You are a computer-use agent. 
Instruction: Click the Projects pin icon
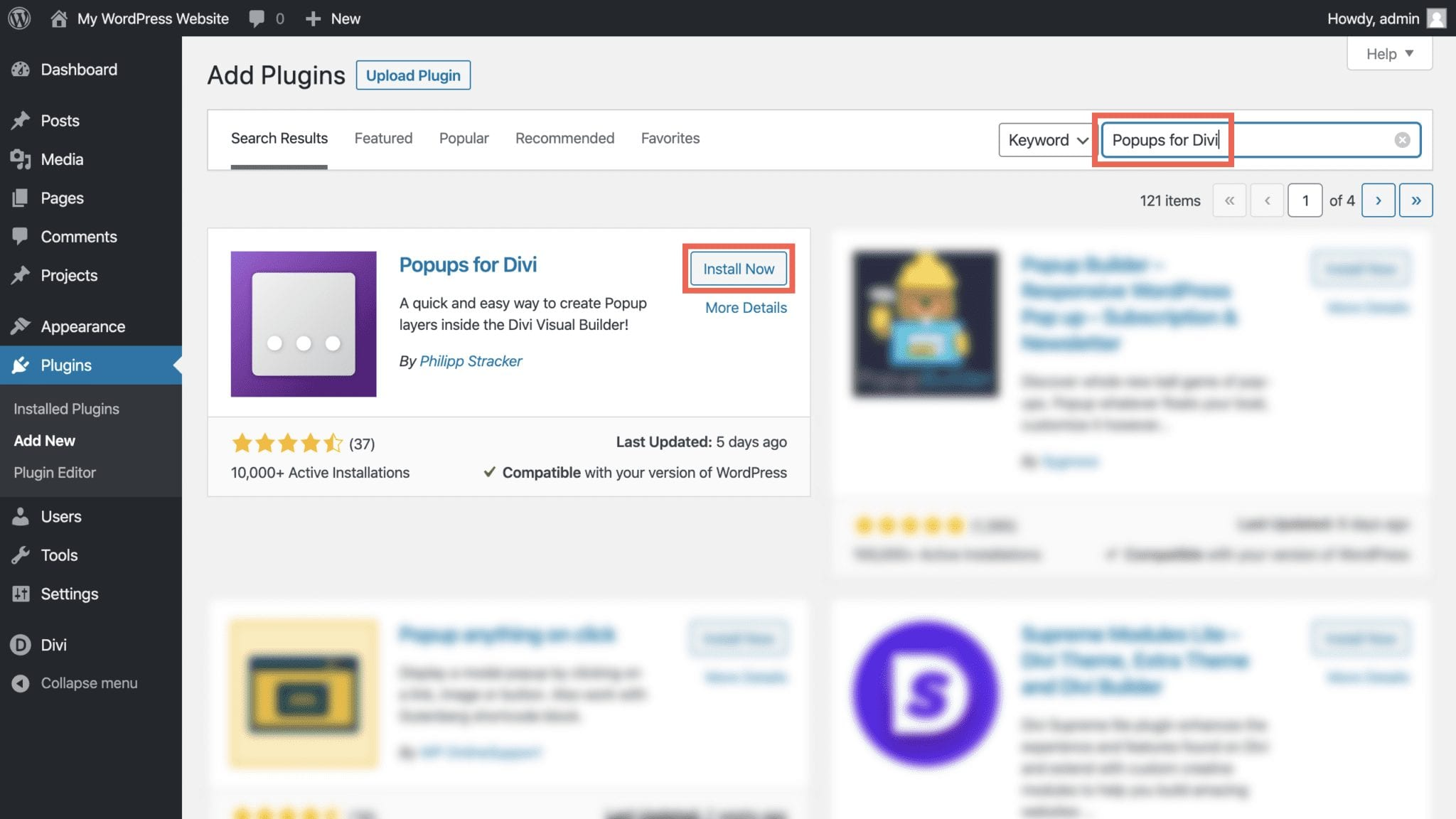click(x=21, y=275)
